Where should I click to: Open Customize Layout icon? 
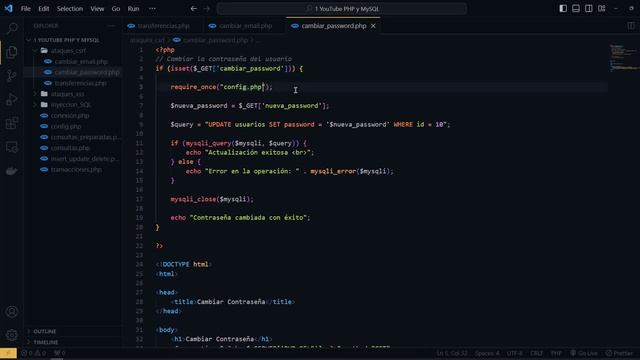602,9
